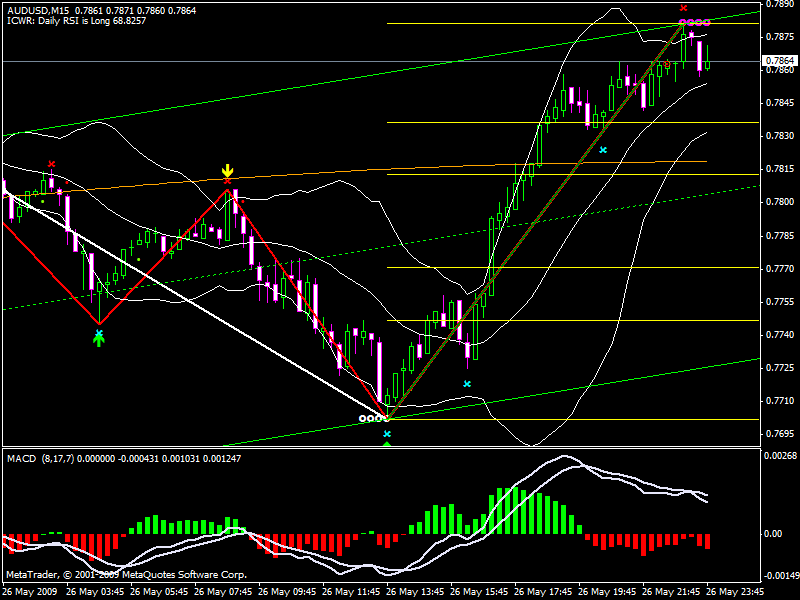Click the current price label 0.7864
This screenshot has height=600, width=800.
click(780, 61)
